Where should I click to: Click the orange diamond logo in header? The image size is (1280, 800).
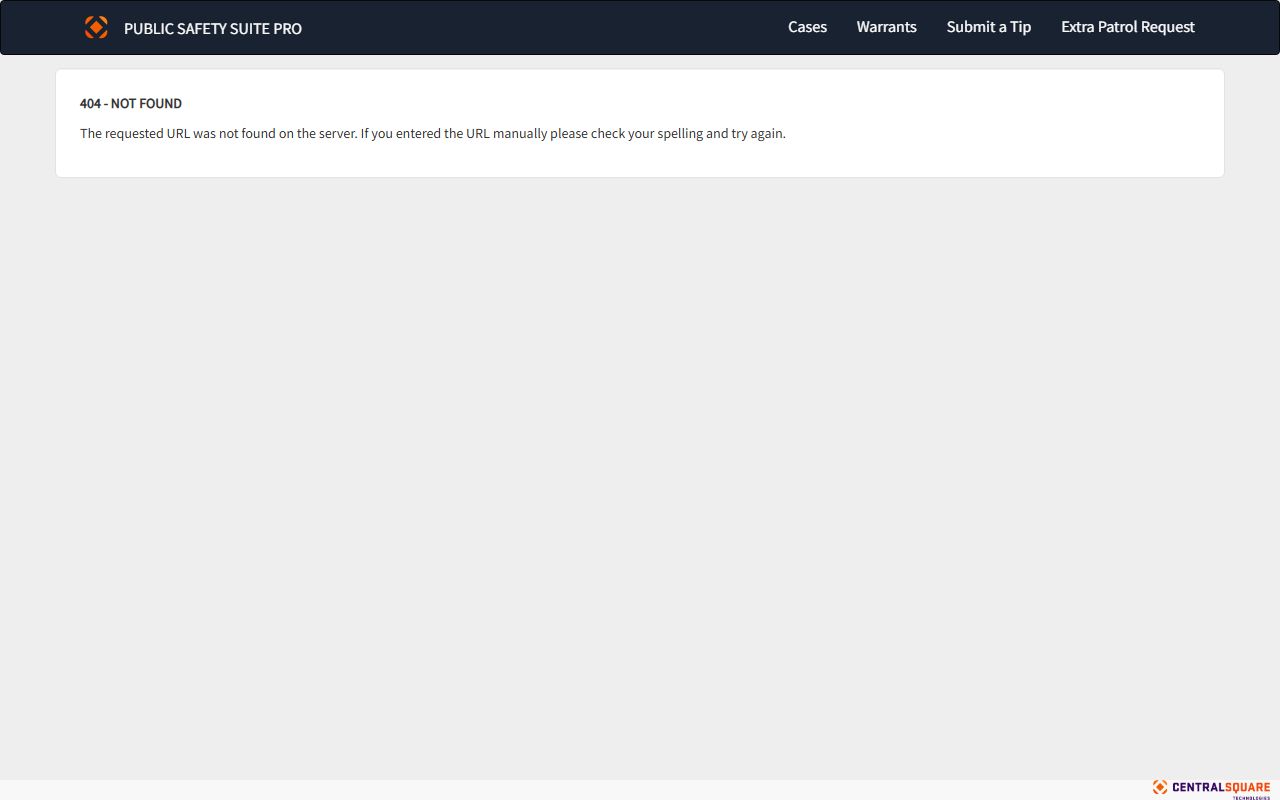click(96, 27)
